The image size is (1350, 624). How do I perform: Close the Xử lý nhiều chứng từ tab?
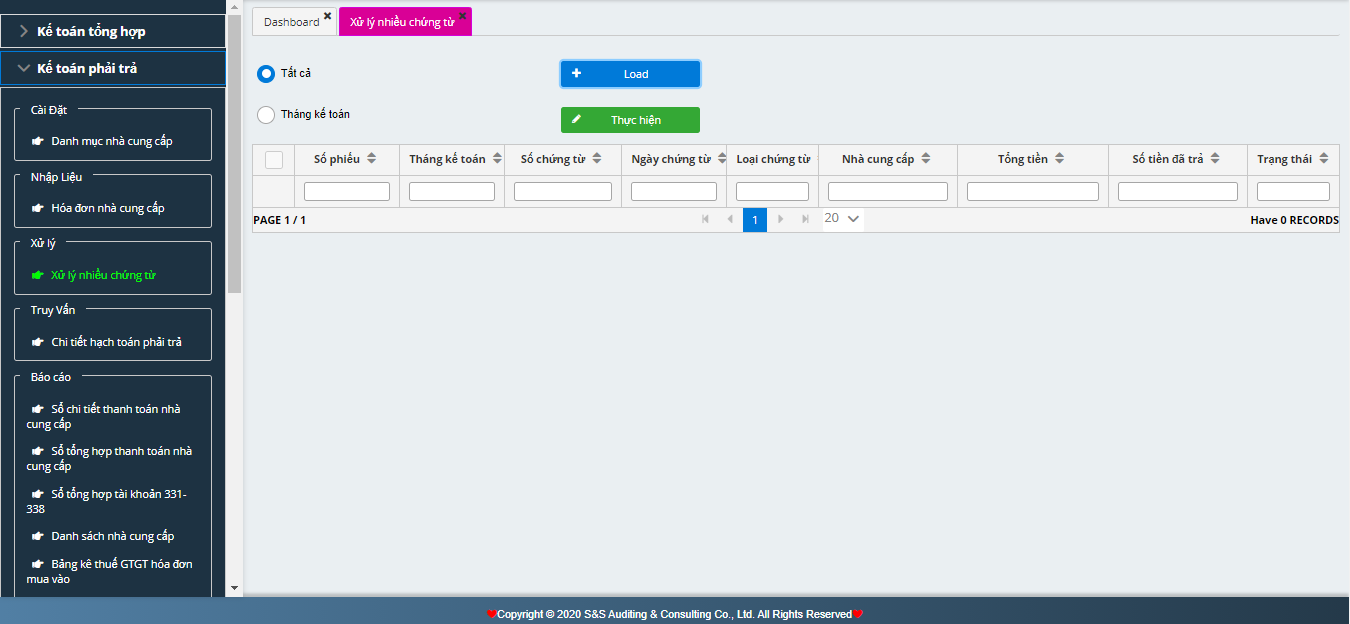[462, 16]
